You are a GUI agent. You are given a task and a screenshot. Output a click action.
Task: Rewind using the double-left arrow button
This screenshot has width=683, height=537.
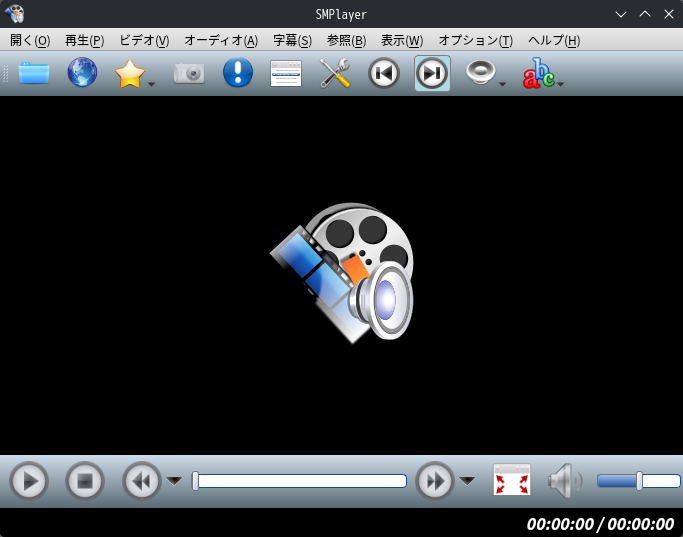pos(142,481)
